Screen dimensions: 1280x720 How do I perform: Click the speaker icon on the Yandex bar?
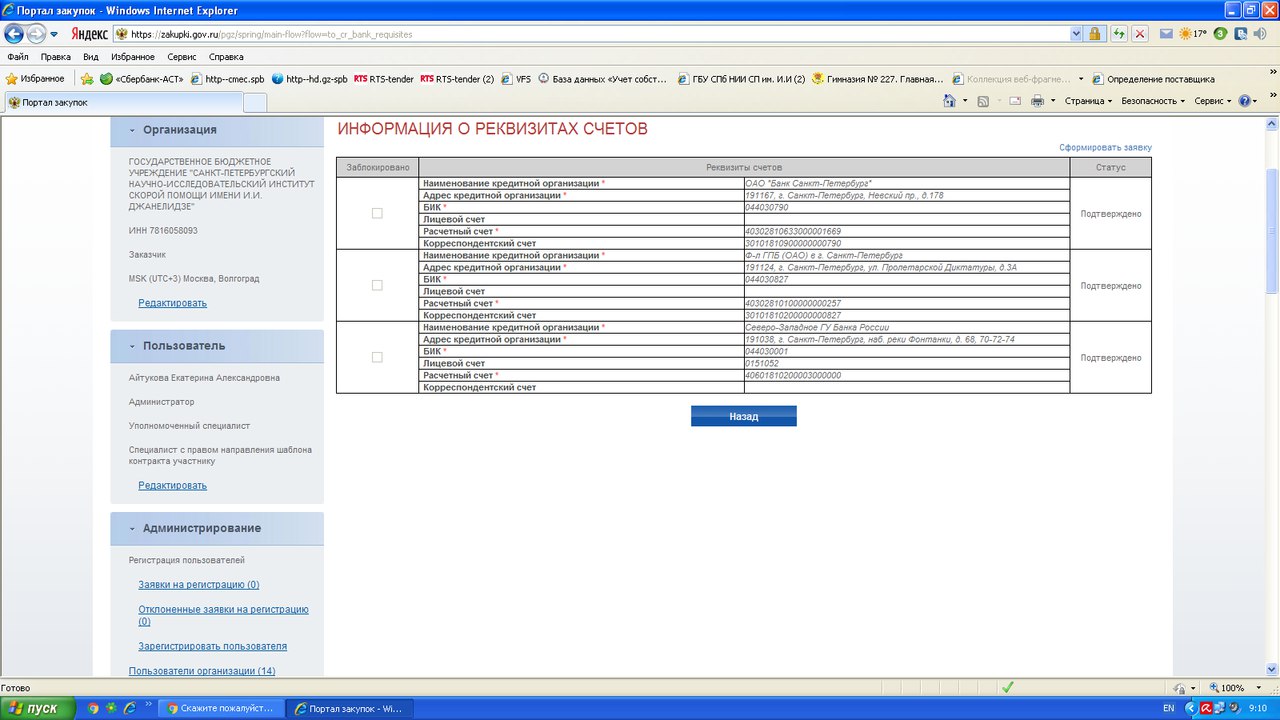1259,33
